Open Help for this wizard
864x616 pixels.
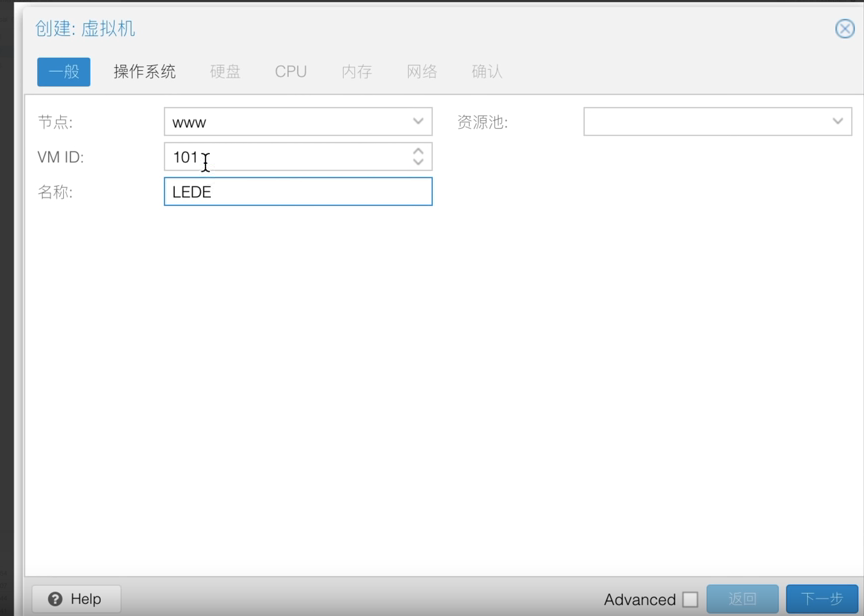pos(76,599)
